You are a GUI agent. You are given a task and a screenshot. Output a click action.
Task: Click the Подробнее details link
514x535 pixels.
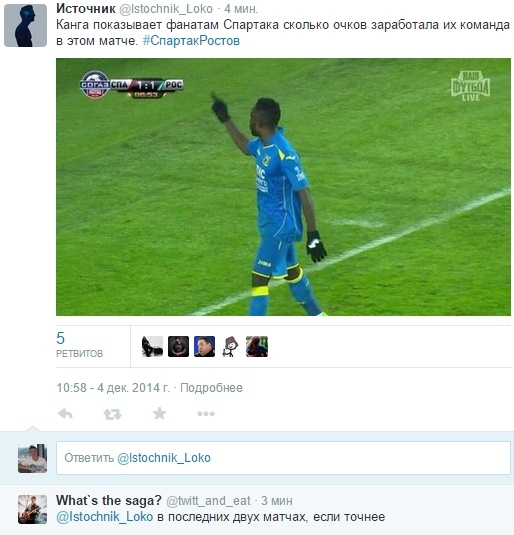coord(211,388)
